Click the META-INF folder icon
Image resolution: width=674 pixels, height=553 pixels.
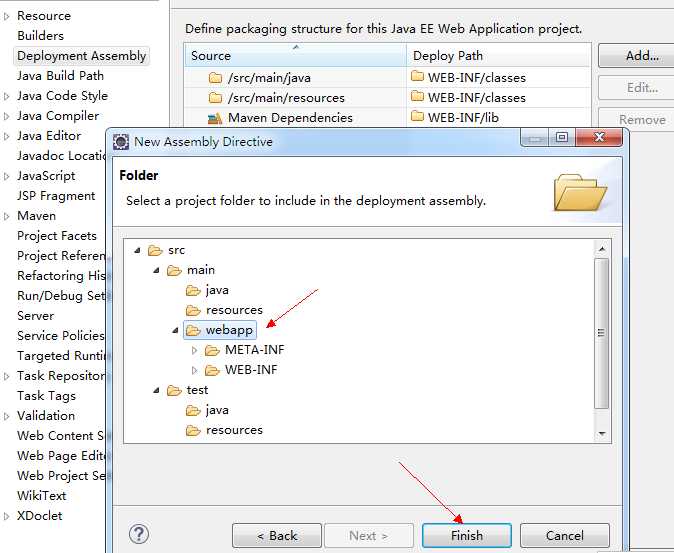click(212, 350)
